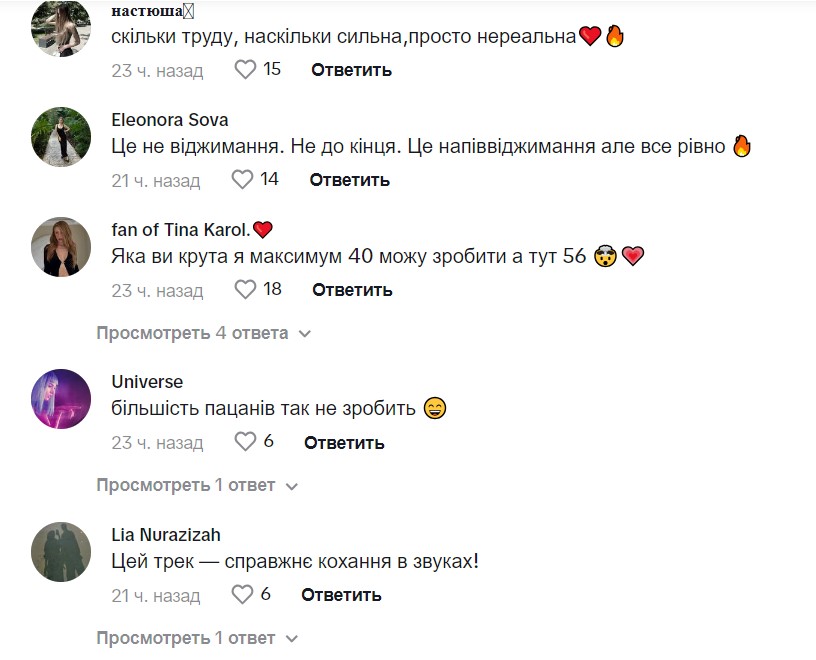
Task: Open настюша's profile avatar
Action: coord(60,30)
